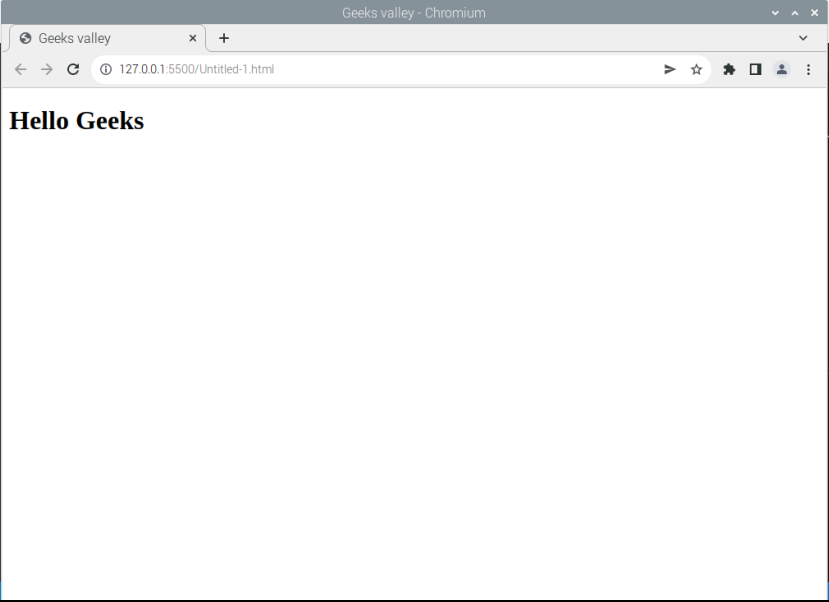
Task: Click the forward navigation arrow
Action: point(46,69)
